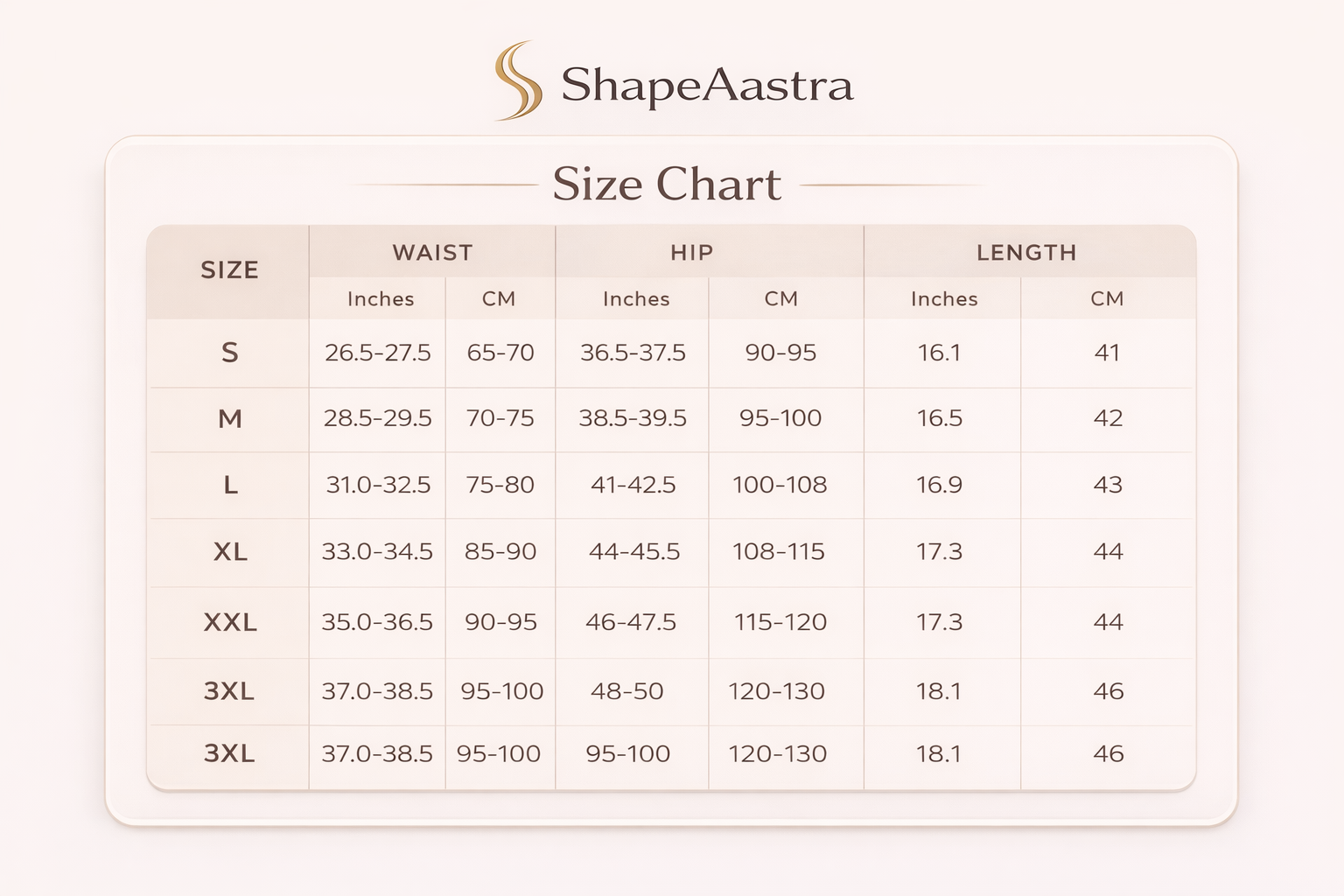Click the S size row label

click(x=229, y=353)
